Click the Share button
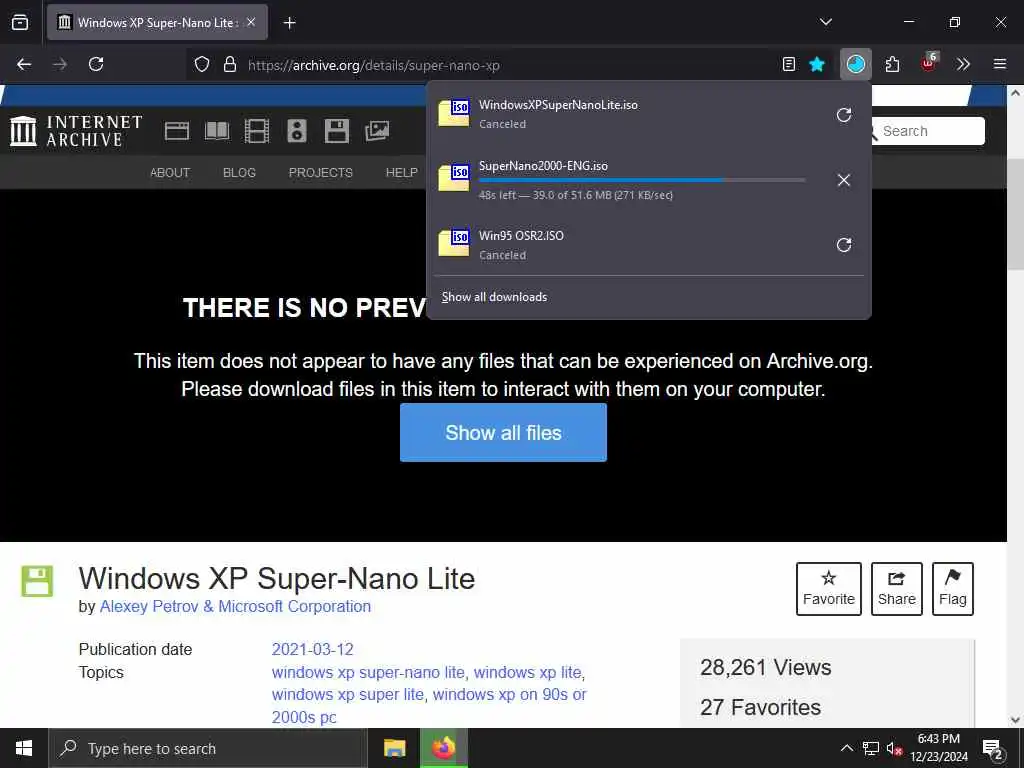The height and width of the screenshot is (768, 1024). (897, 588)
